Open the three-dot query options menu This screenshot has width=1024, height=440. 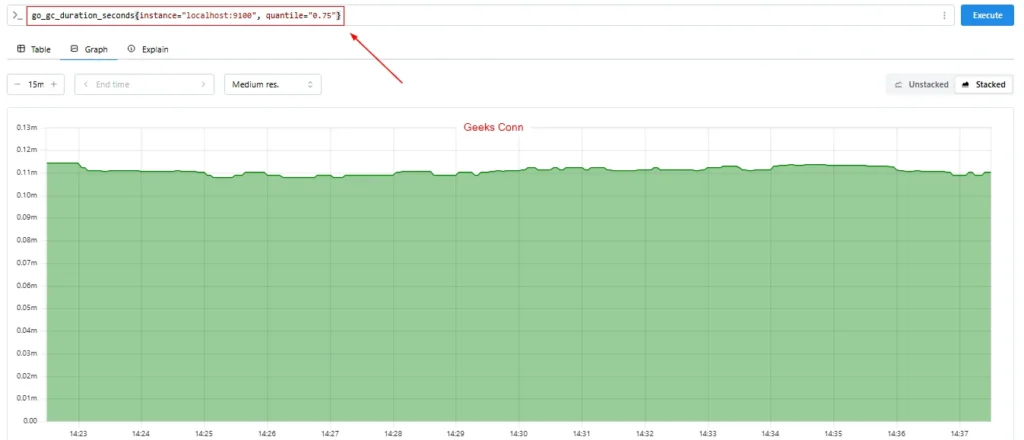(944, 16)
